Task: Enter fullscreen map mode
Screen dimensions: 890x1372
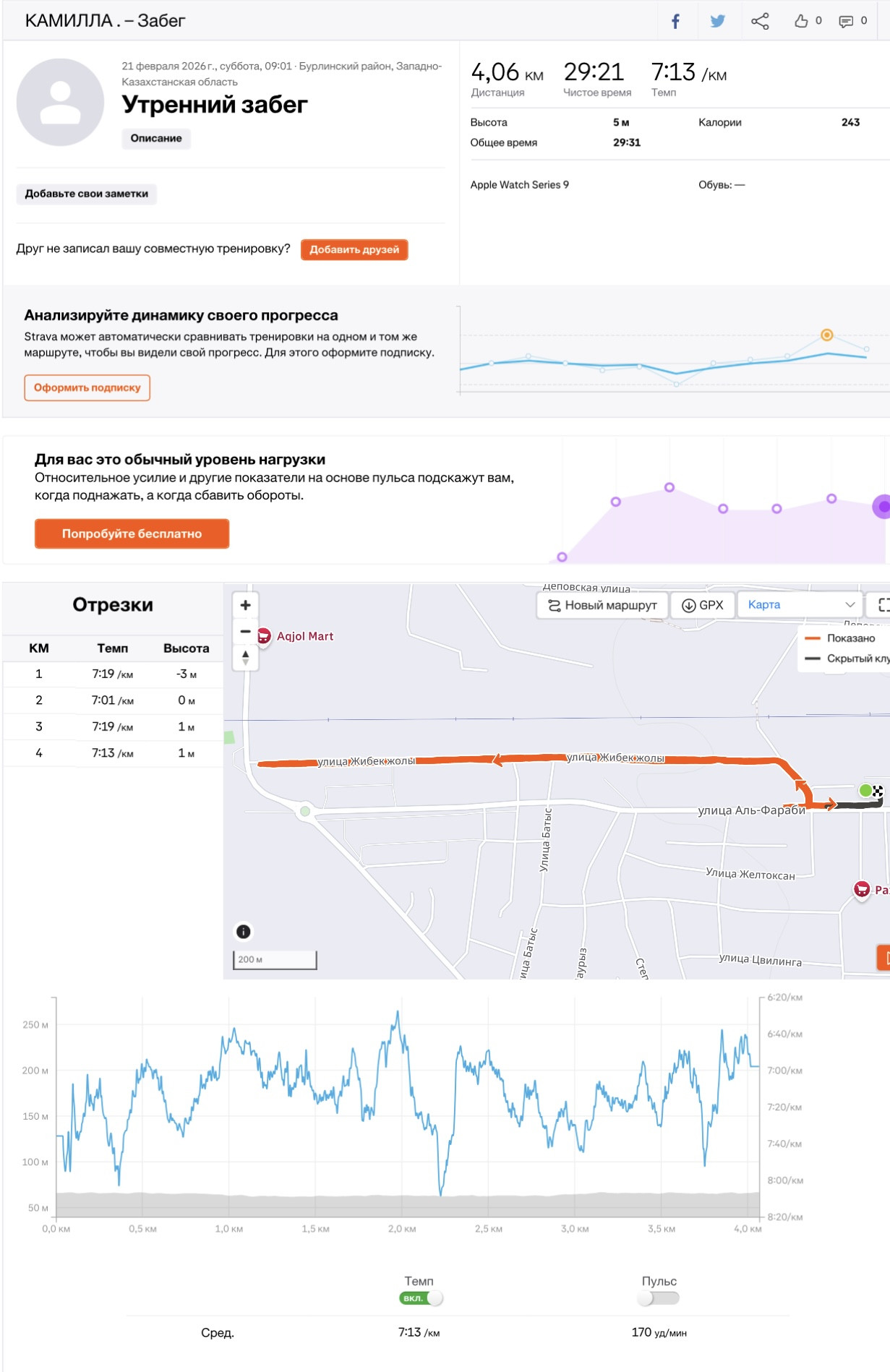Action: pyautogui.click(x=883, y=605)
